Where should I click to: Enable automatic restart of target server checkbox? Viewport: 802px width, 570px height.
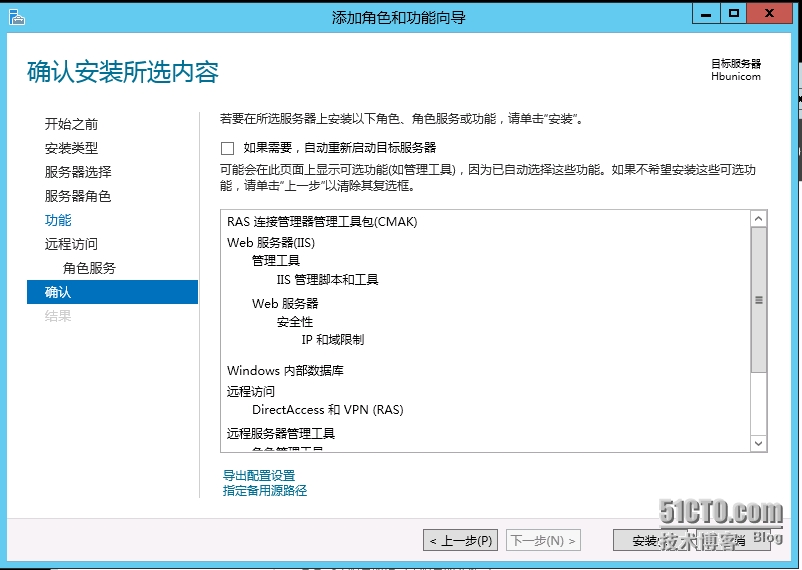(x=228, y=148)
